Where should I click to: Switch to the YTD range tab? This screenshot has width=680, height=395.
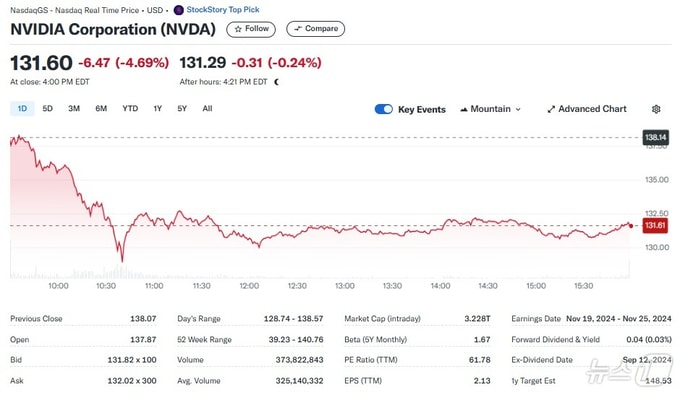pyautogui.click(x=130, y=108)
